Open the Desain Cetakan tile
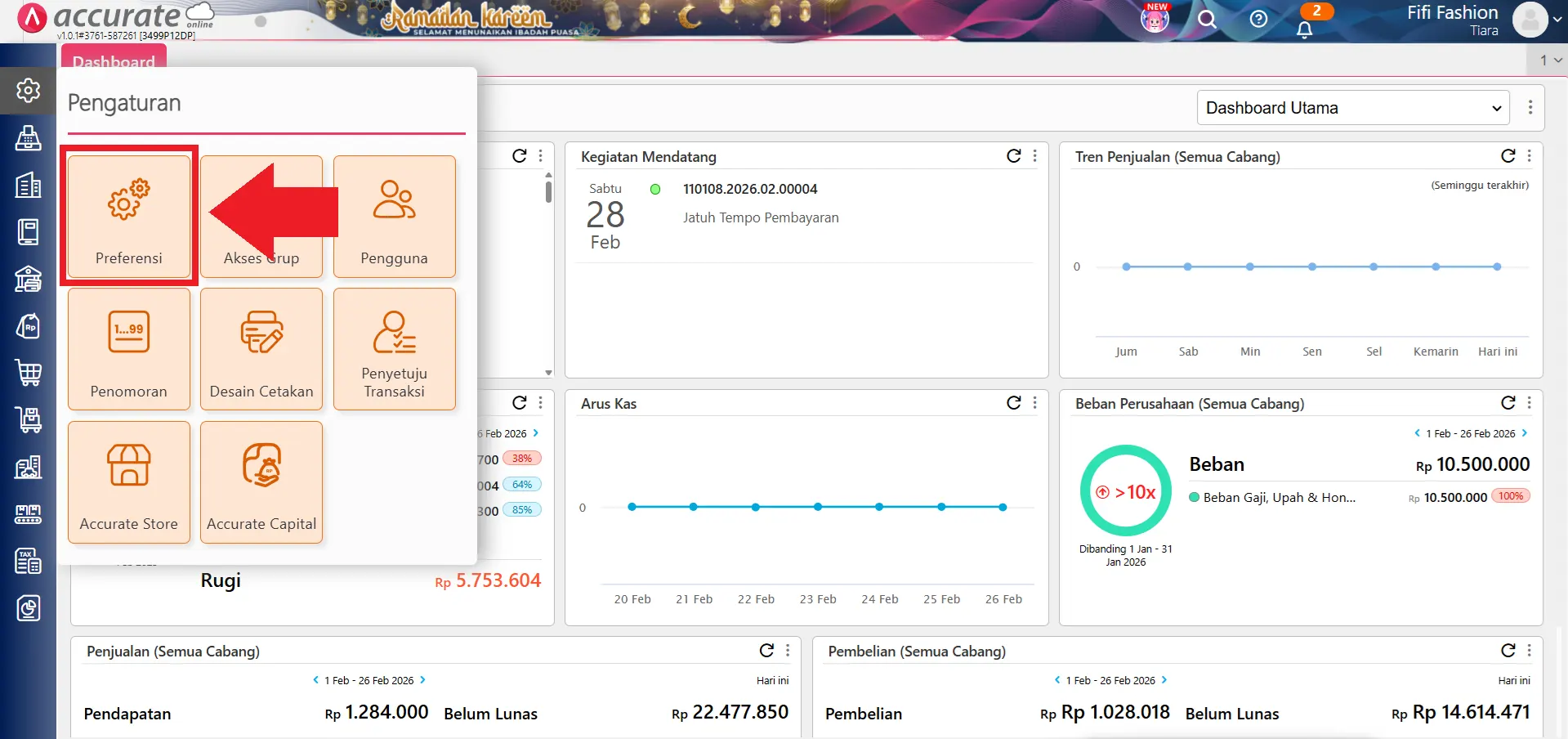This screenshot has width=1568, height=739. (x=261, y=349)
